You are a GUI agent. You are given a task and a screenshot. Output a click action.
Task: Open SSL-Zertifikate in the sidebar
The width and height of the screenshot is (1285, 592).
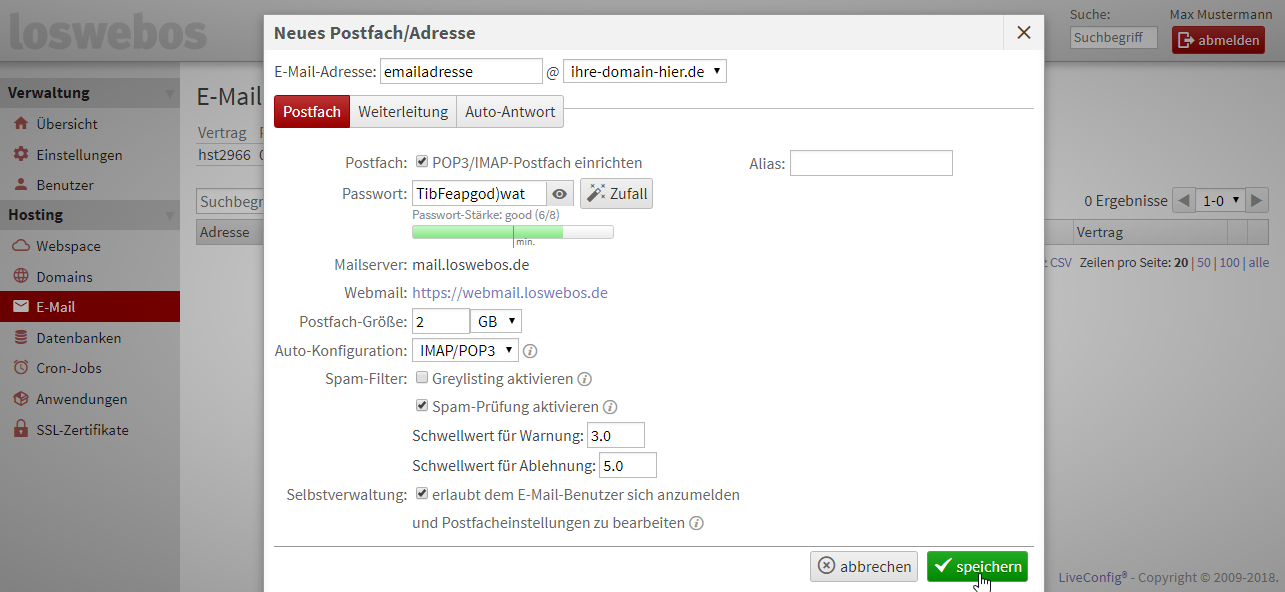(x=82, y=430)
